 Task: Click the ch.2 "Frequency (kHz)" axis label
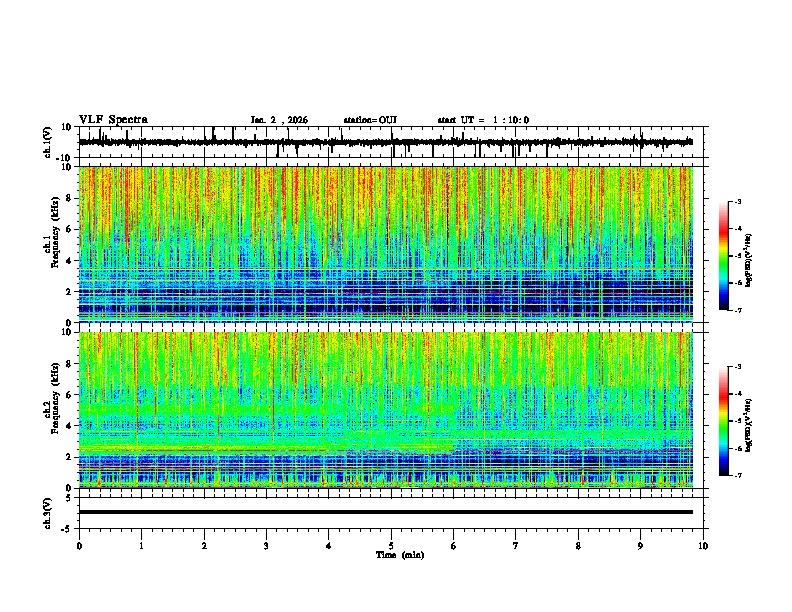55,398
